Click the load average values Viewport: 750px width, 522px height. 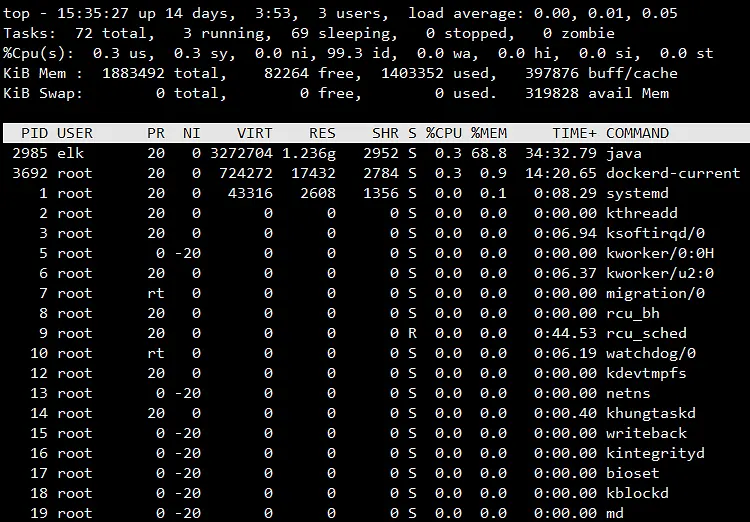(x=606, y=13)
